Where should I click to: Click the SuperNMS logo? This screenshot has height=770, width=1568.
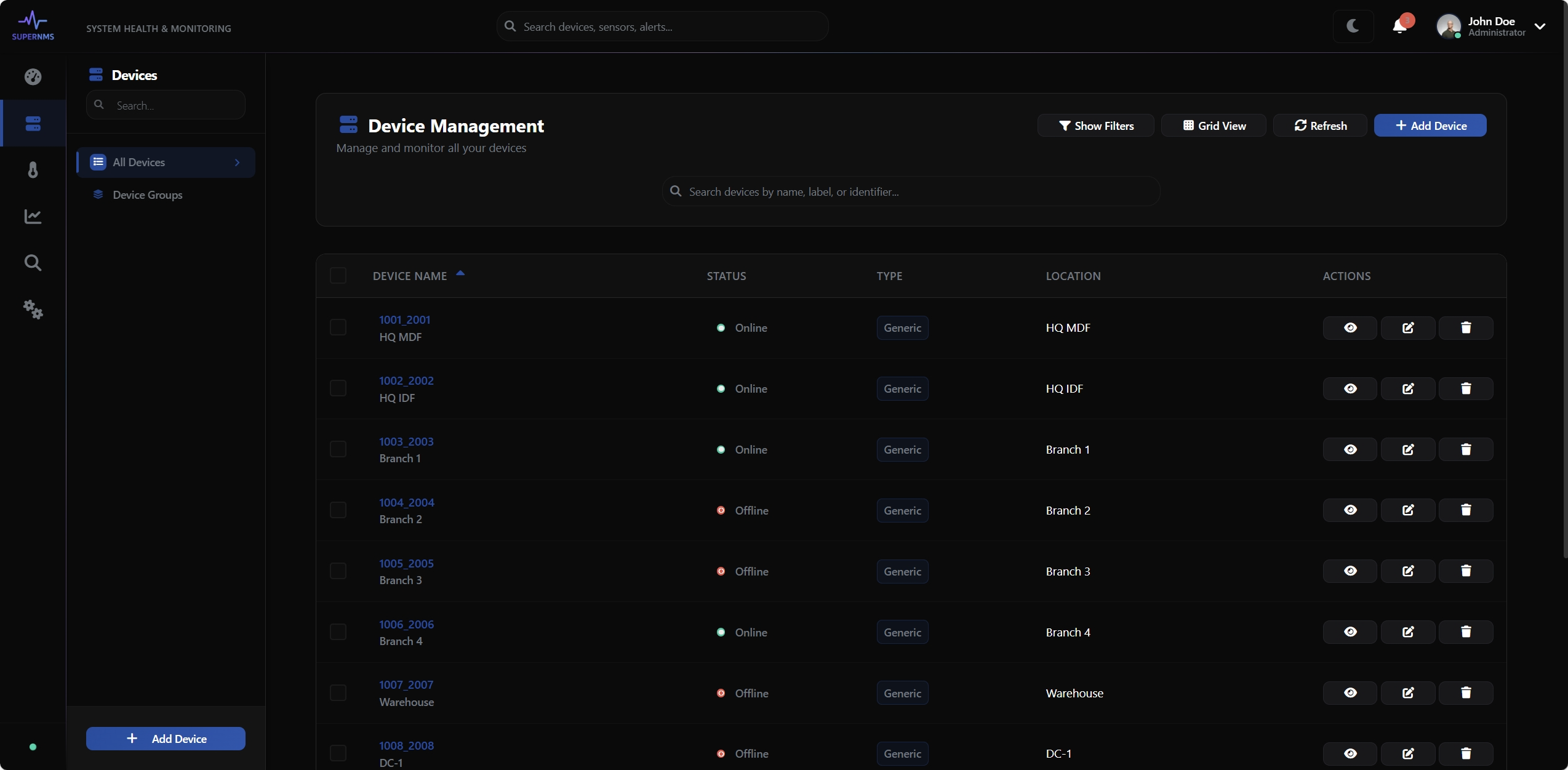click(33, 25)
